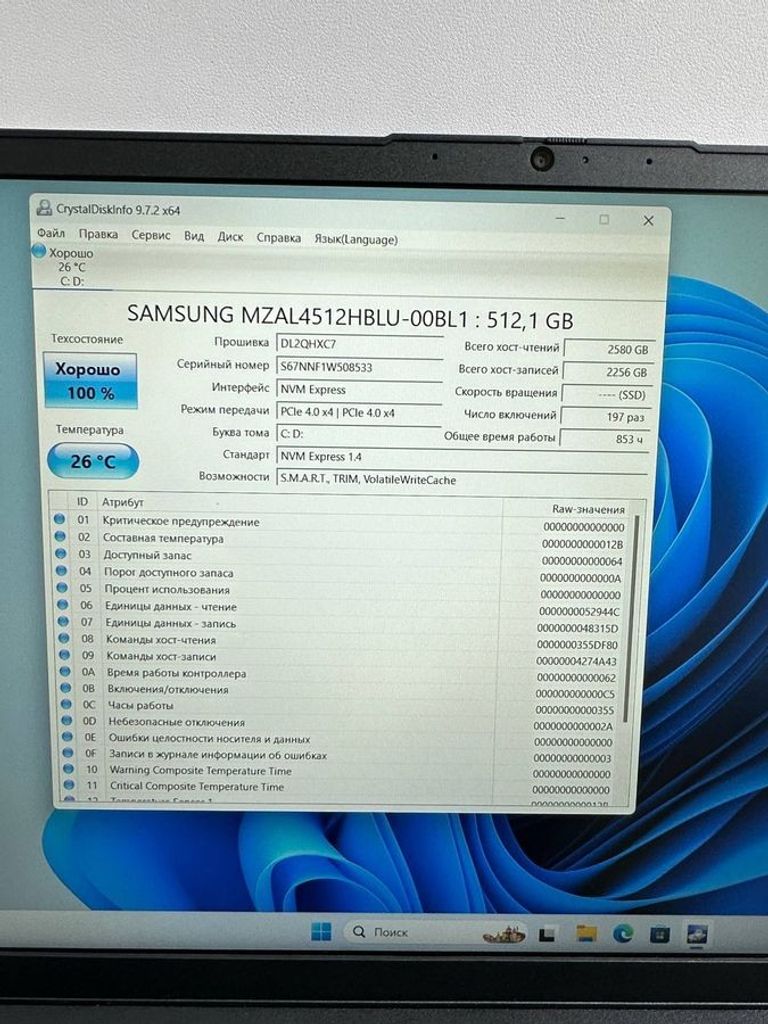Click the total host reads value 2580 GB
Screen dimensions: 768x1024
point(607,349)
